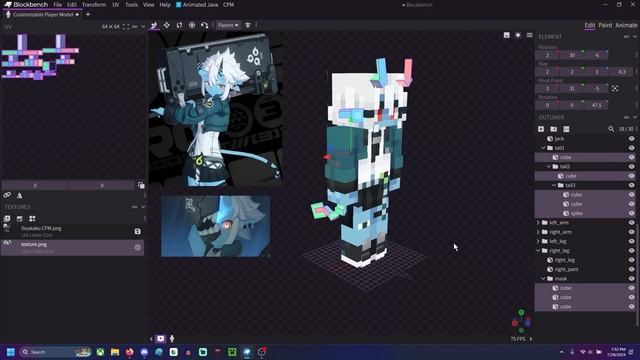The image size is (640, 360).
Task: Click the viewport screenshot icon in the top right
Action: coord(507,35)
